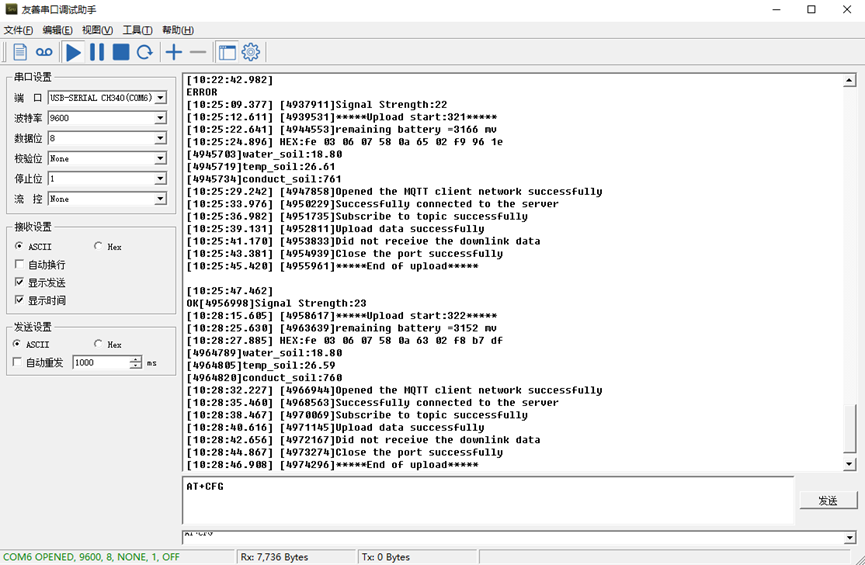Click the log line Signal Strength:23

pyautogui.click(x=276, y=303)
